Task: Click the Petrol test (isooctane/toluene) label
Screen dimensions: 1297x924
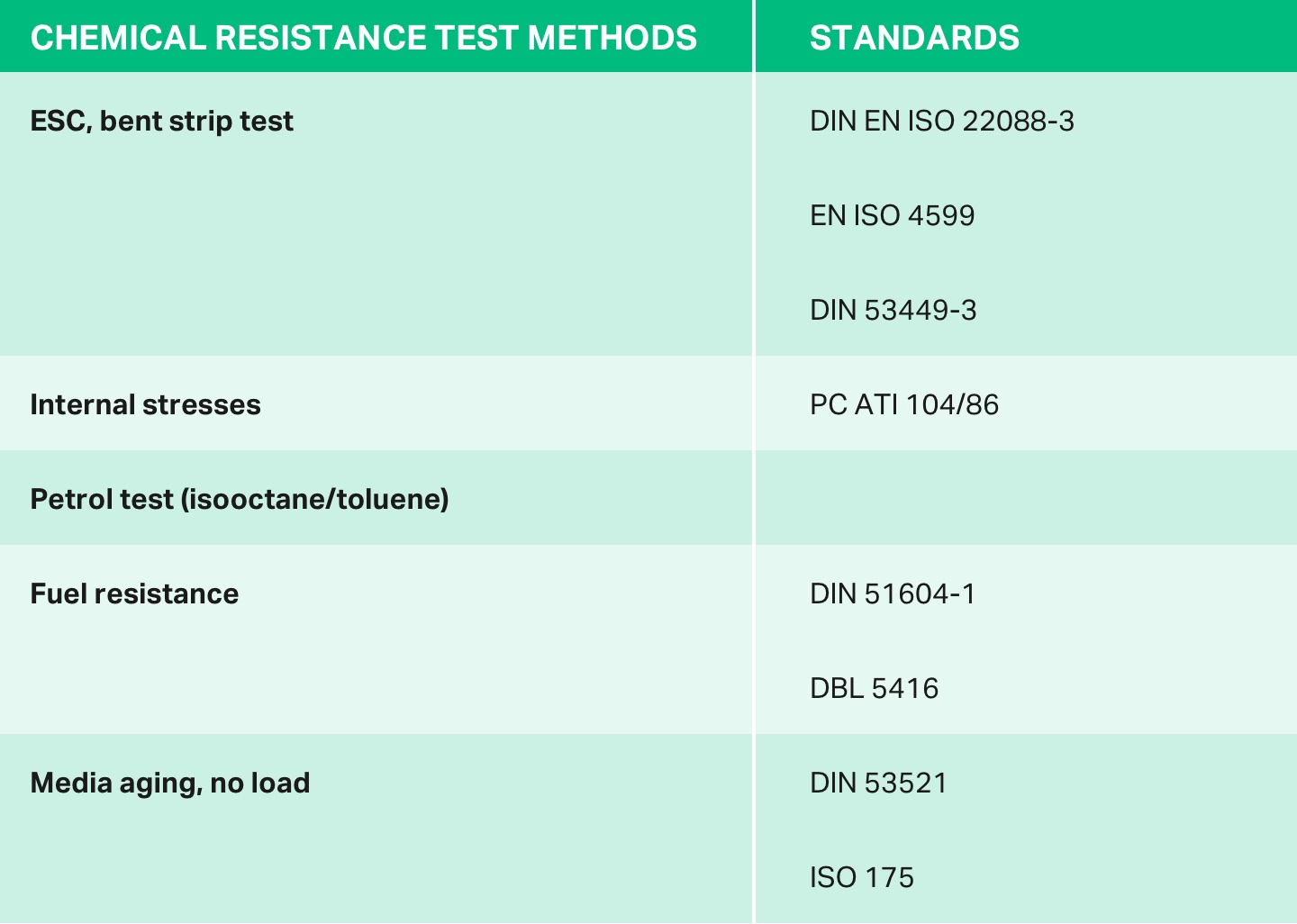Action: coord(240,500)
